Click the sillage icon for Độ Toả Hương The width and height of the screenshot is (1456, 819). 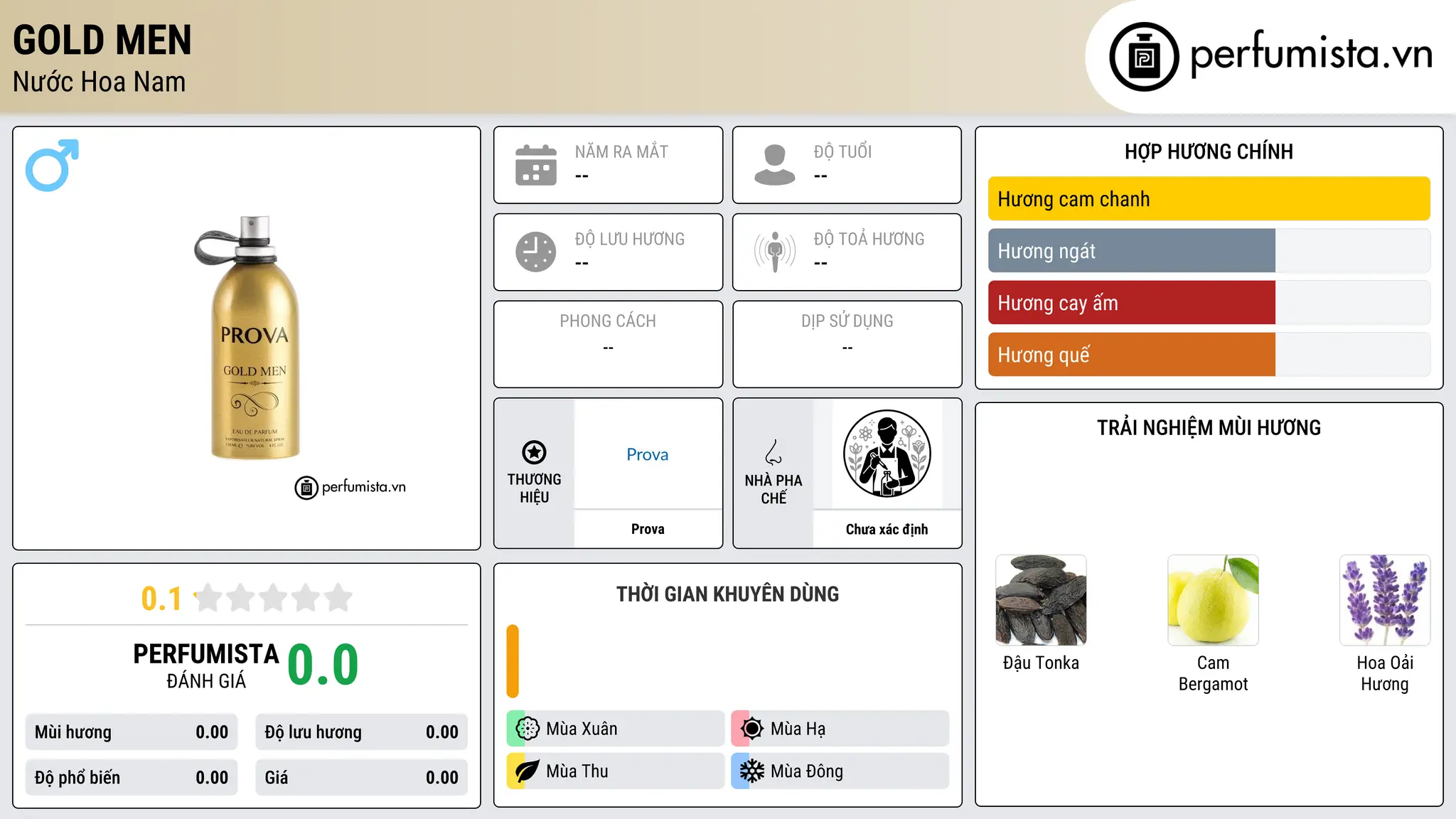775,252
